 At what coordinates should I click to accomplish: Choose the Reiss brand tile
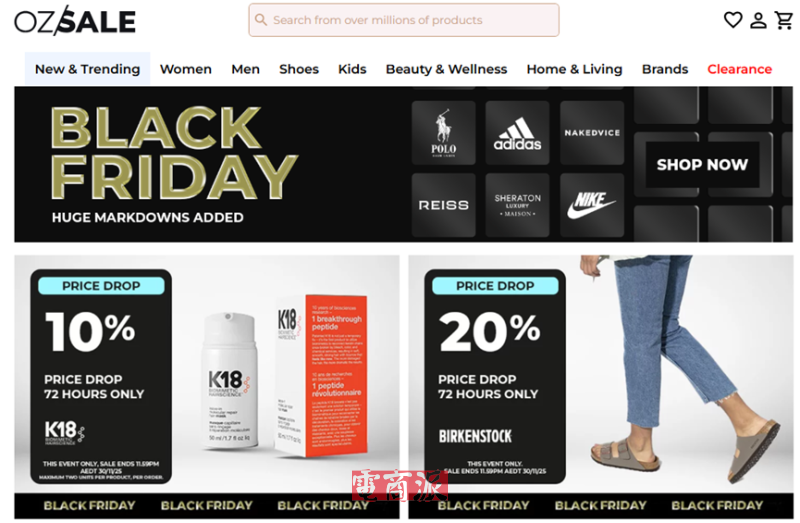[x=443, y=205]
